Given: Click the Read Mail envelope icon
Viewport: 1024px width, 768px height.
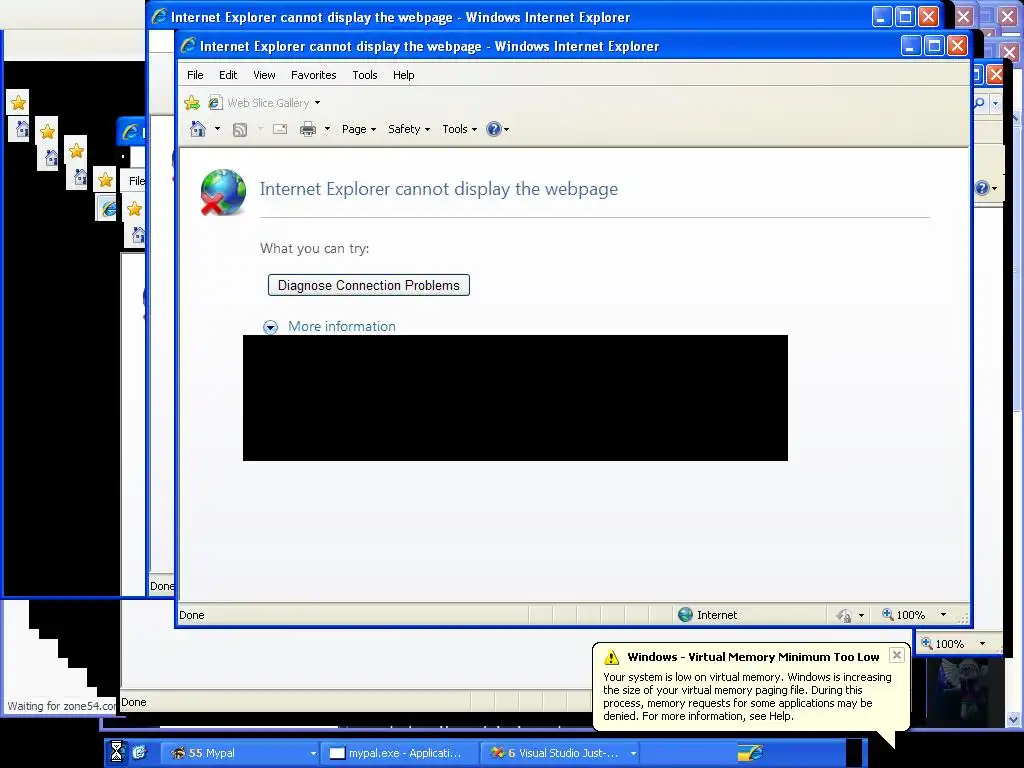Looking at the screenshot, I should (x=280, y=129).
